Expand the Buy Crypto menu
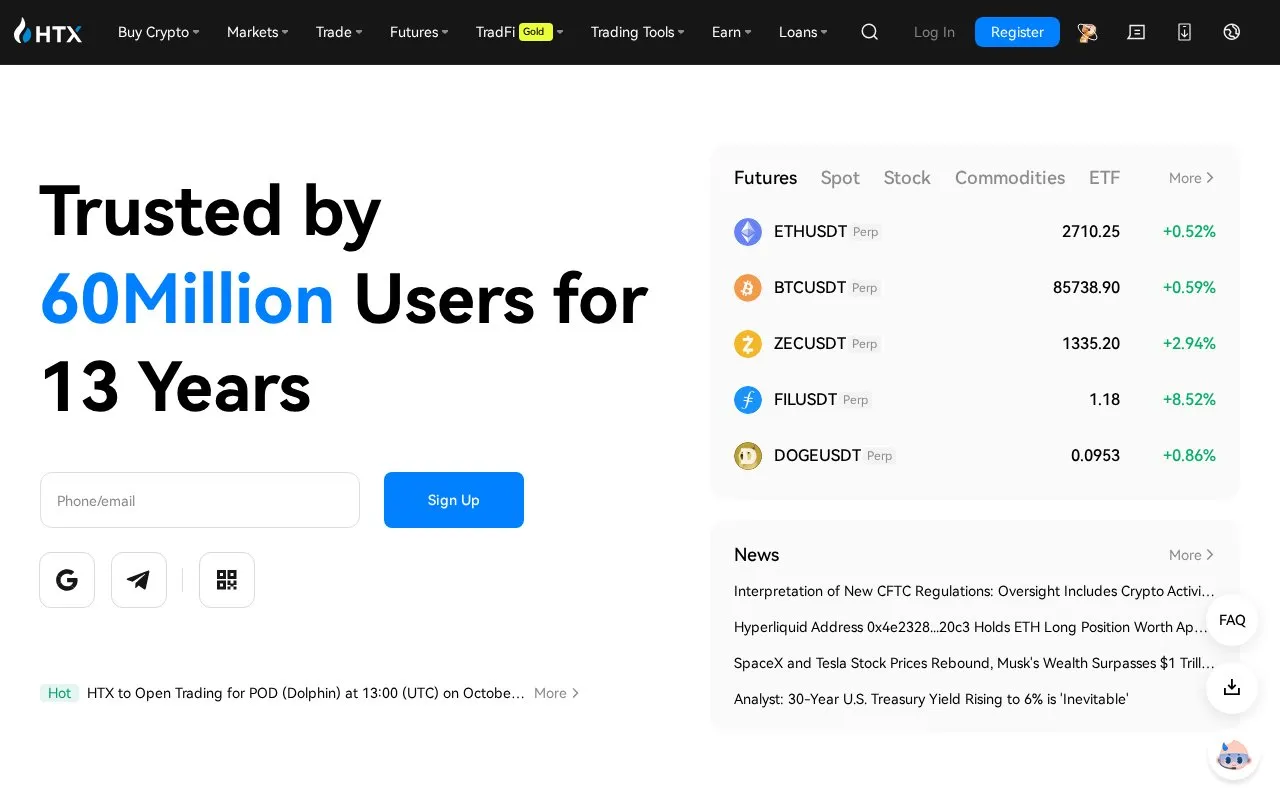Image resolution: width=1280 pixels, height=800 pixels. coord(158,32)
